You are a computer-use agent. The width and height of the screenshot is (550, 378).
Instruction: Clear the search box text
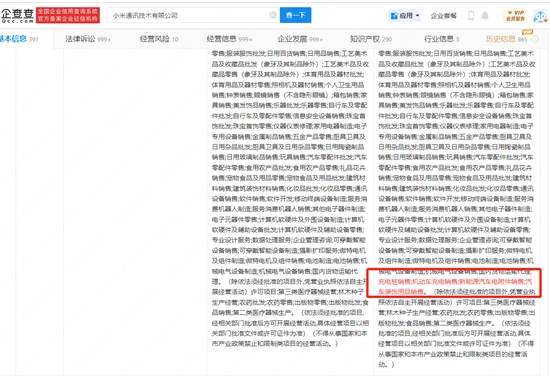(x=273, y=15)
